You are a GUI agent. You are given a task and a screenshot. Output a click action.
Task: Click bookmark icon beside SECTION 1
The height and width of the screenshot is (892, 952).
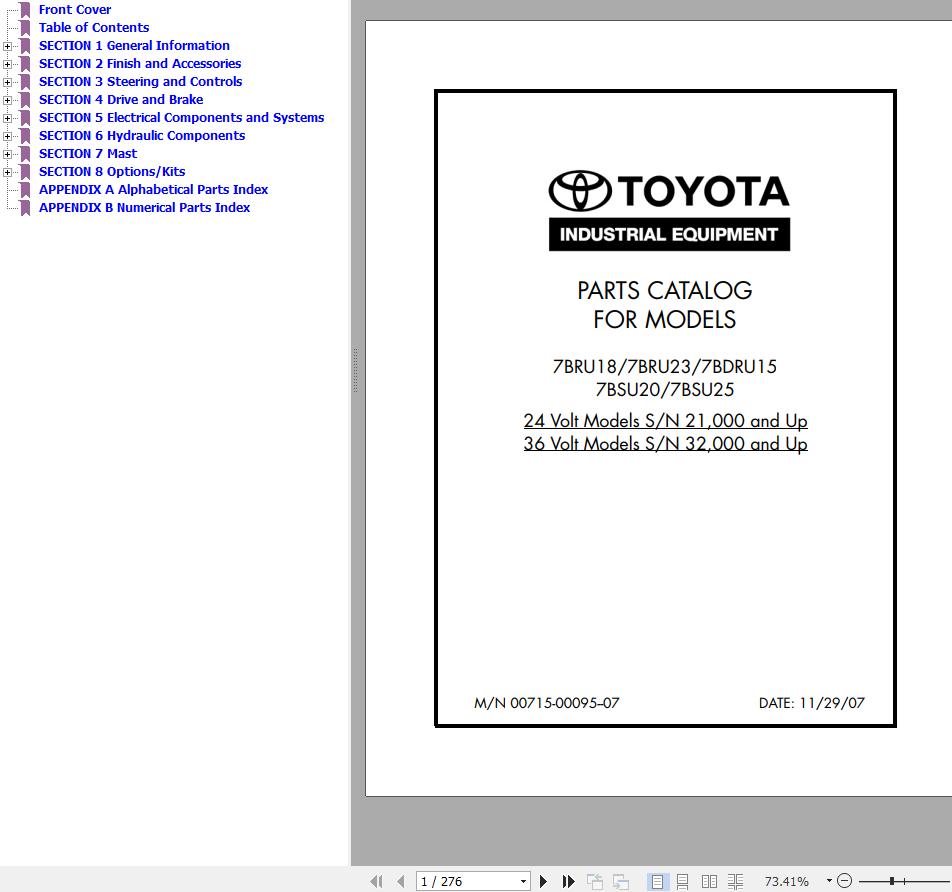coord(25,46)
